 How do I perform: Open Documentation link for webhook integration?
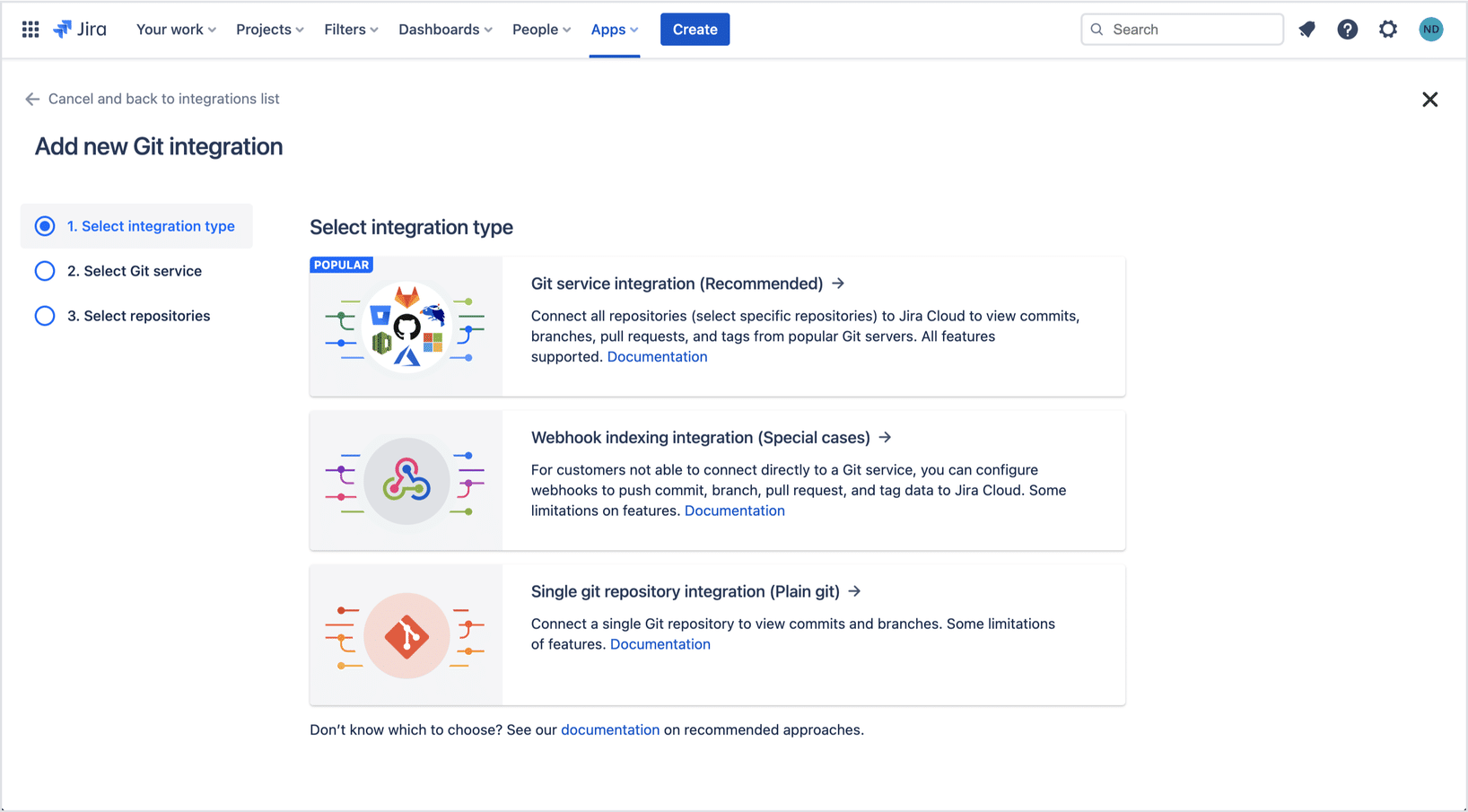pos(734,510)
